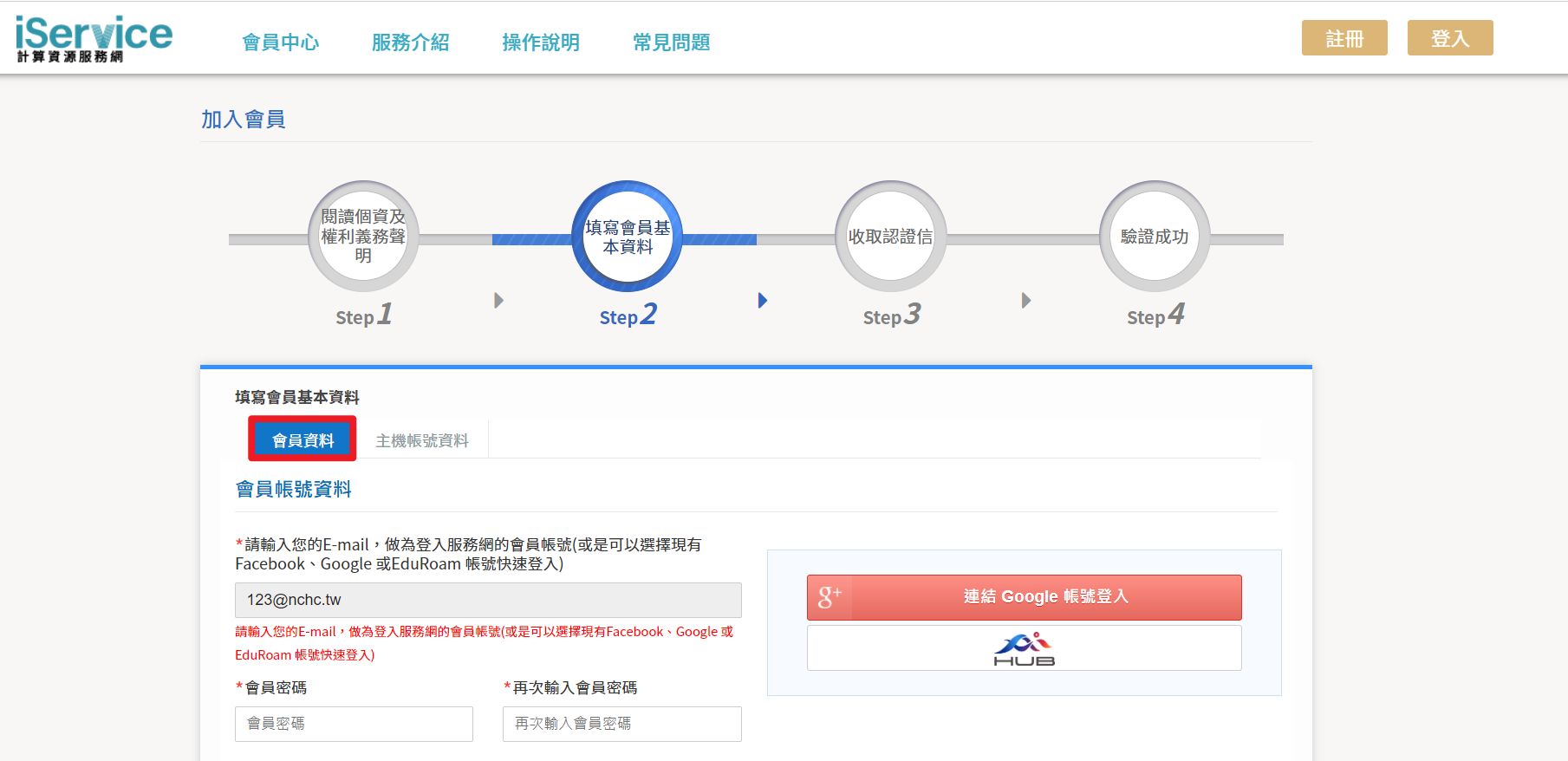
Task: Open the 會員中心 menu
Action: (x=280, y=42)
